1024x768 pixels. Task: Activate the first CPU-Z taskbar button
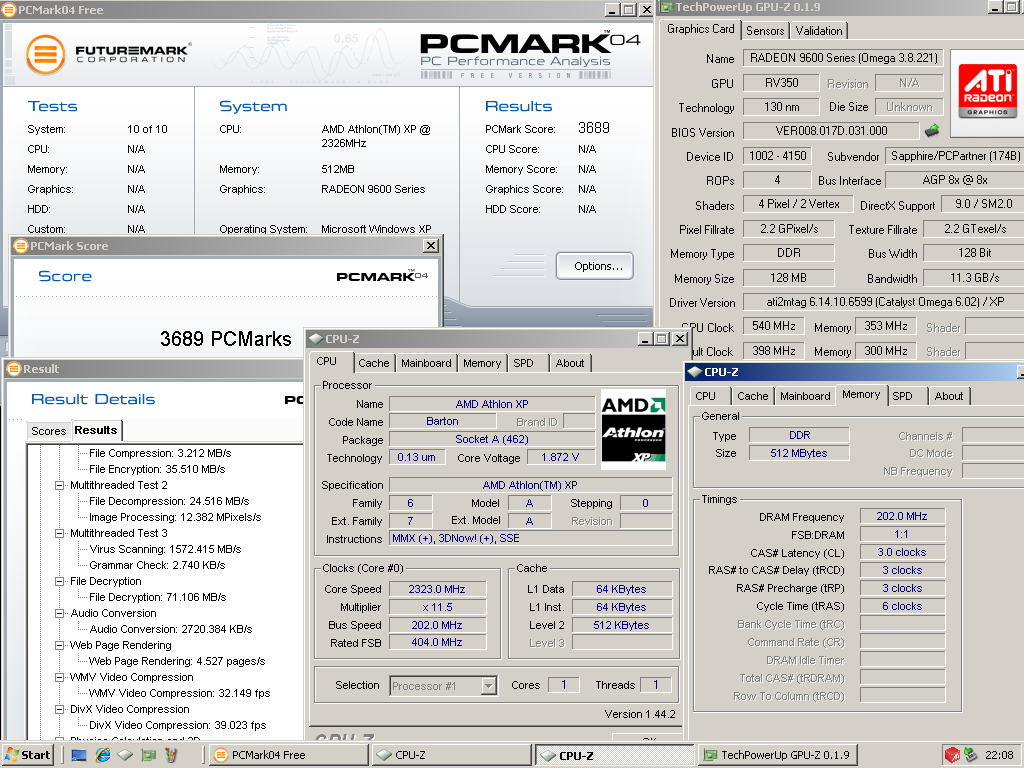point(453,755)
